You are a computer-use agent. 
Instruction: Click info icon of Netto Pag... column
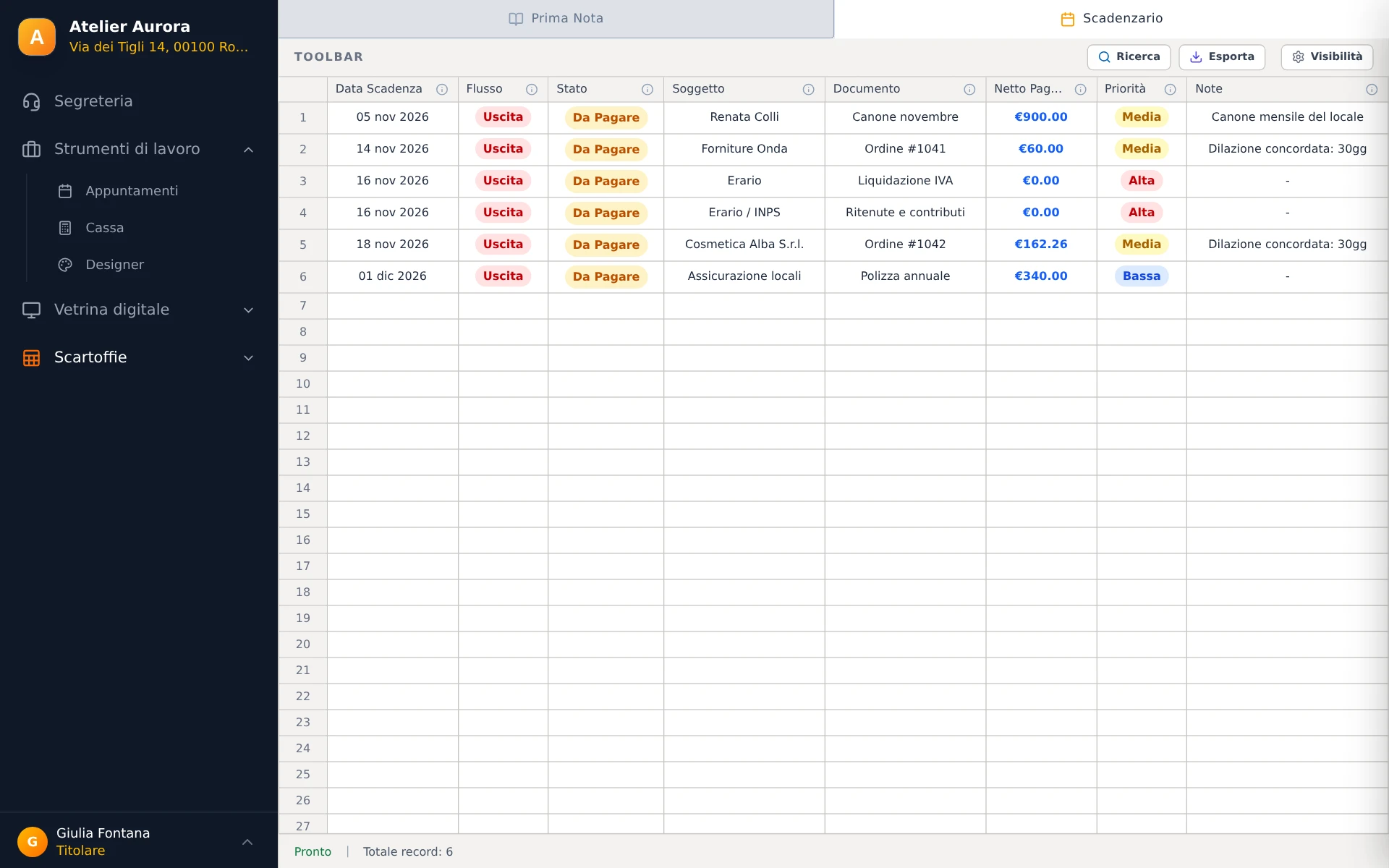coord(1081,89)
